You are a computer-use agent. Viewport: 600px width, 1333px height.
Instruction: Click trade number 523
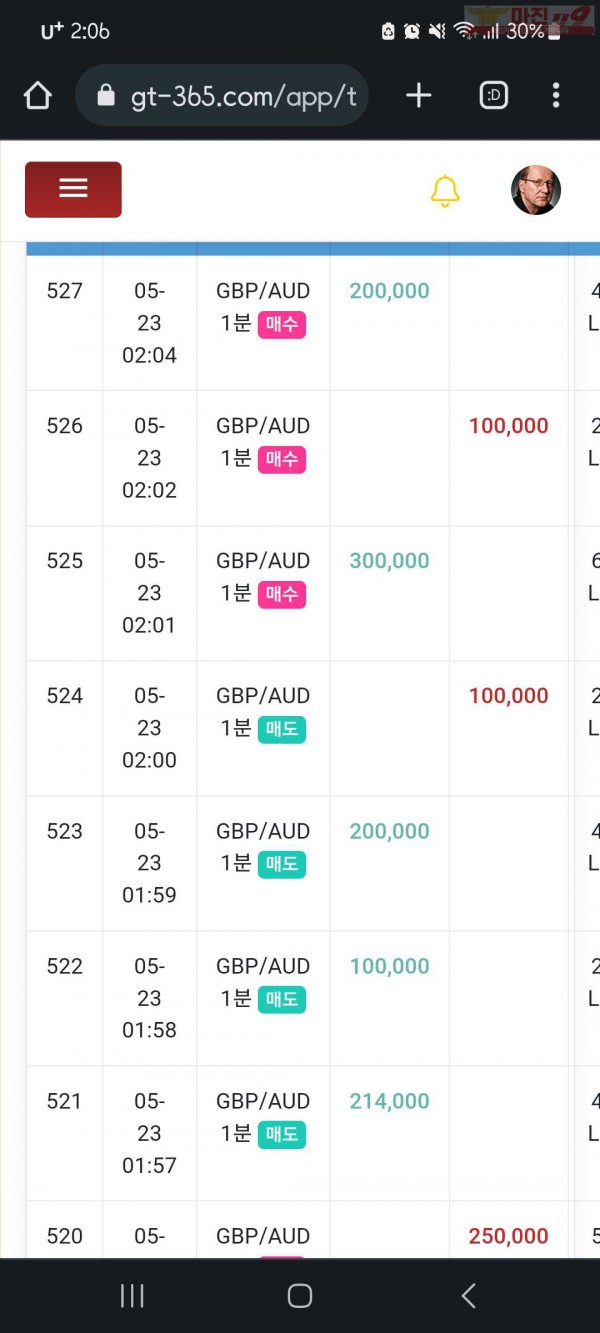pyautogui.click(x=65, y=831)
